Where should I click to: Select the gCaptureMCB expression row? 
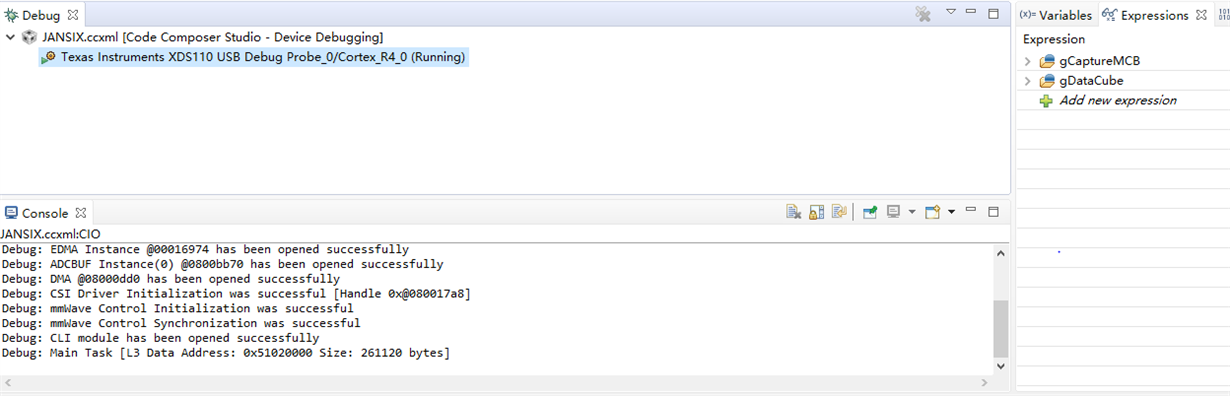pyautogui.click(x=1099, y=61)
